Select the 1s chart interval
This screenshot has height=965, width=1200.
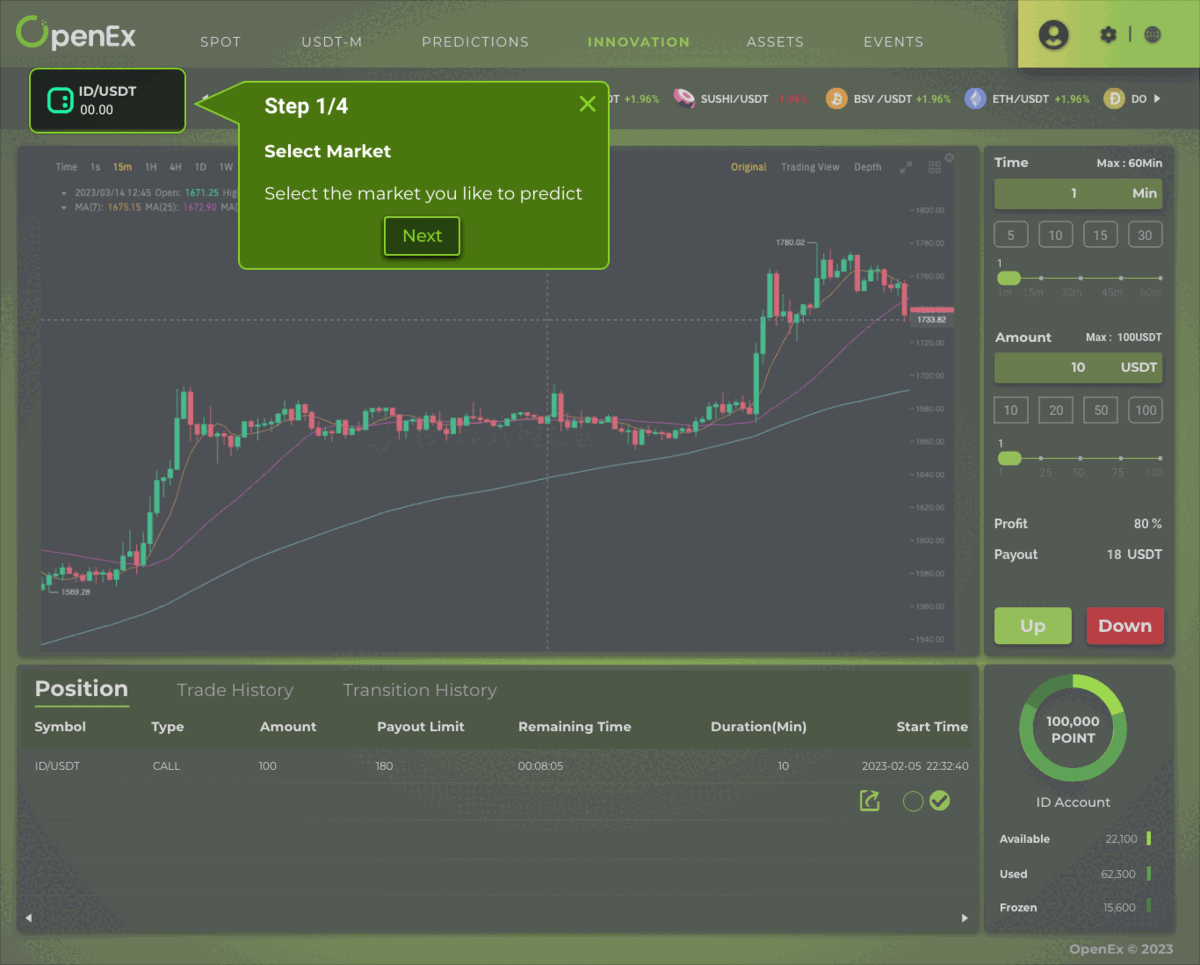[95, 167]
